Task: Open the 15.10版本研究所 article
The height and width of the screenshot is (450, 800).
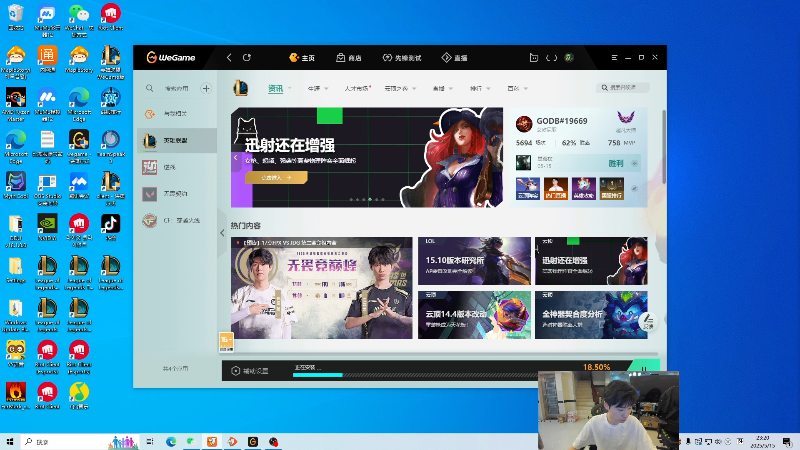Action: click(x=474, y=261)
